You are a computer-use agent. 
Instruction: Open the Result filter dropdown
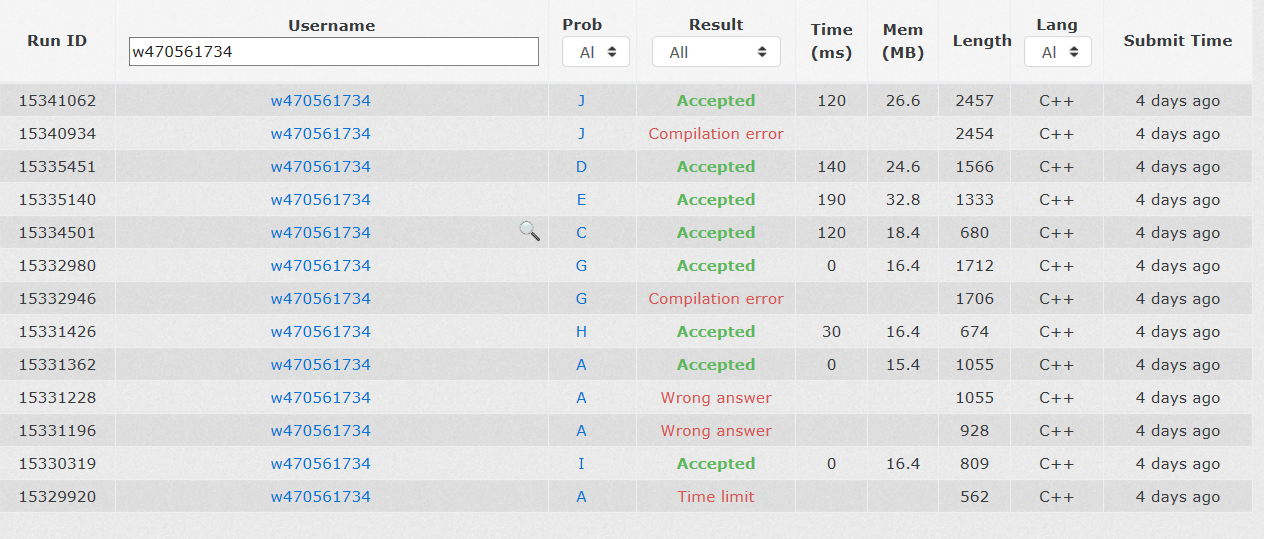click(716, 52)
